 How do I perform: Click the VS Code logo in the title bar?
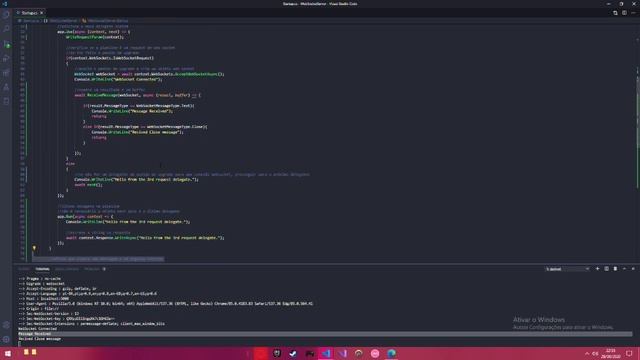(x=5, y=4)
